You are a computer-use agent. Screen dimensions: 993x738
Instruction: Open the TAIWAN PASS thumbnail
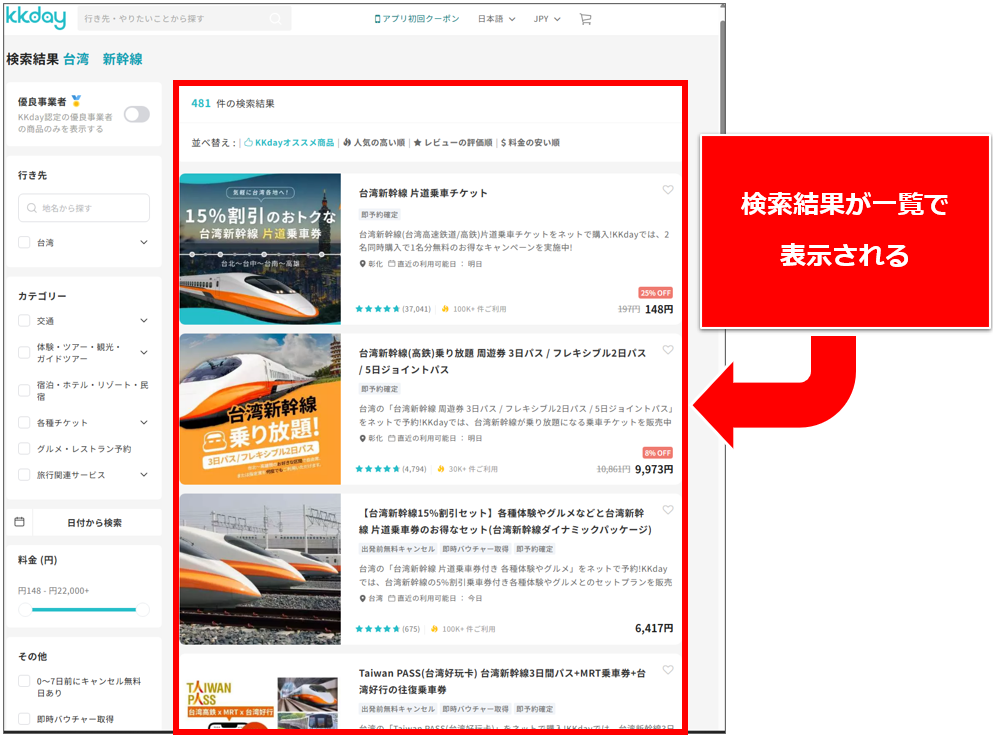click(x=260, y=694)
